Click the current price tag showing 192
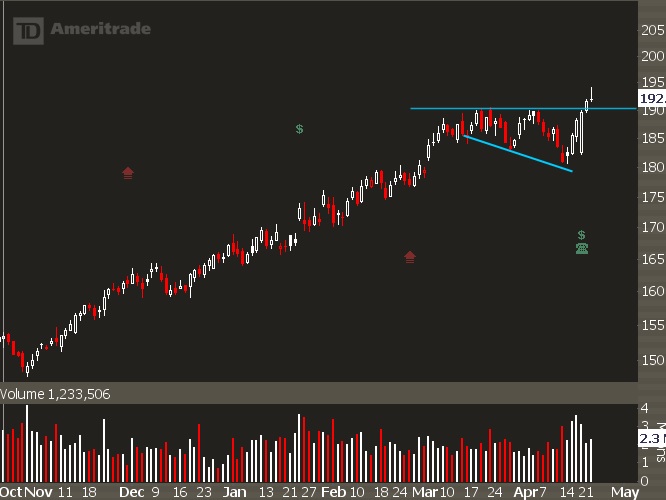Image resolution: width=666 pixels, height=500 pixels. [x=651, y=100]
